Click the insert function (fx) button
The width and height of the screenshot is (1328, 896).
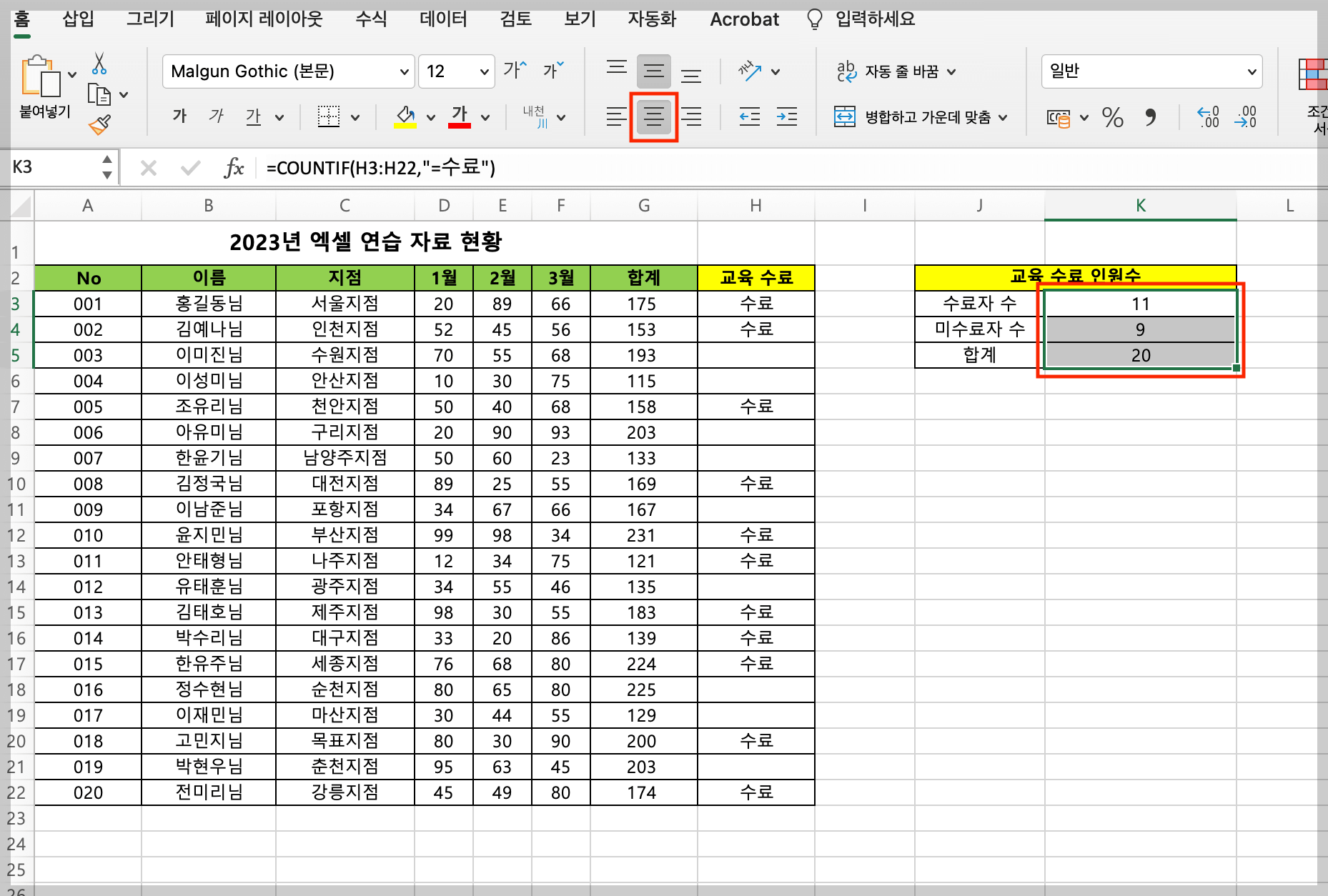pyautogui.click(x=234, y=167)
